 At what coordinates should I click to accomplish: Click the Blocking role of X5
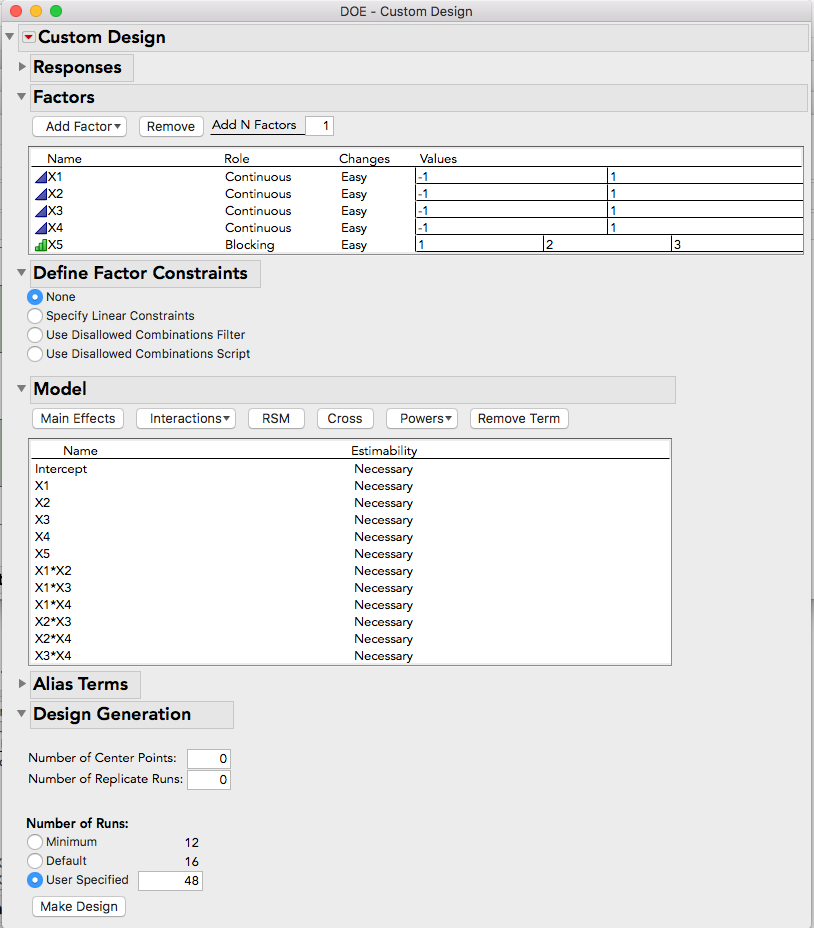point(250,245)
